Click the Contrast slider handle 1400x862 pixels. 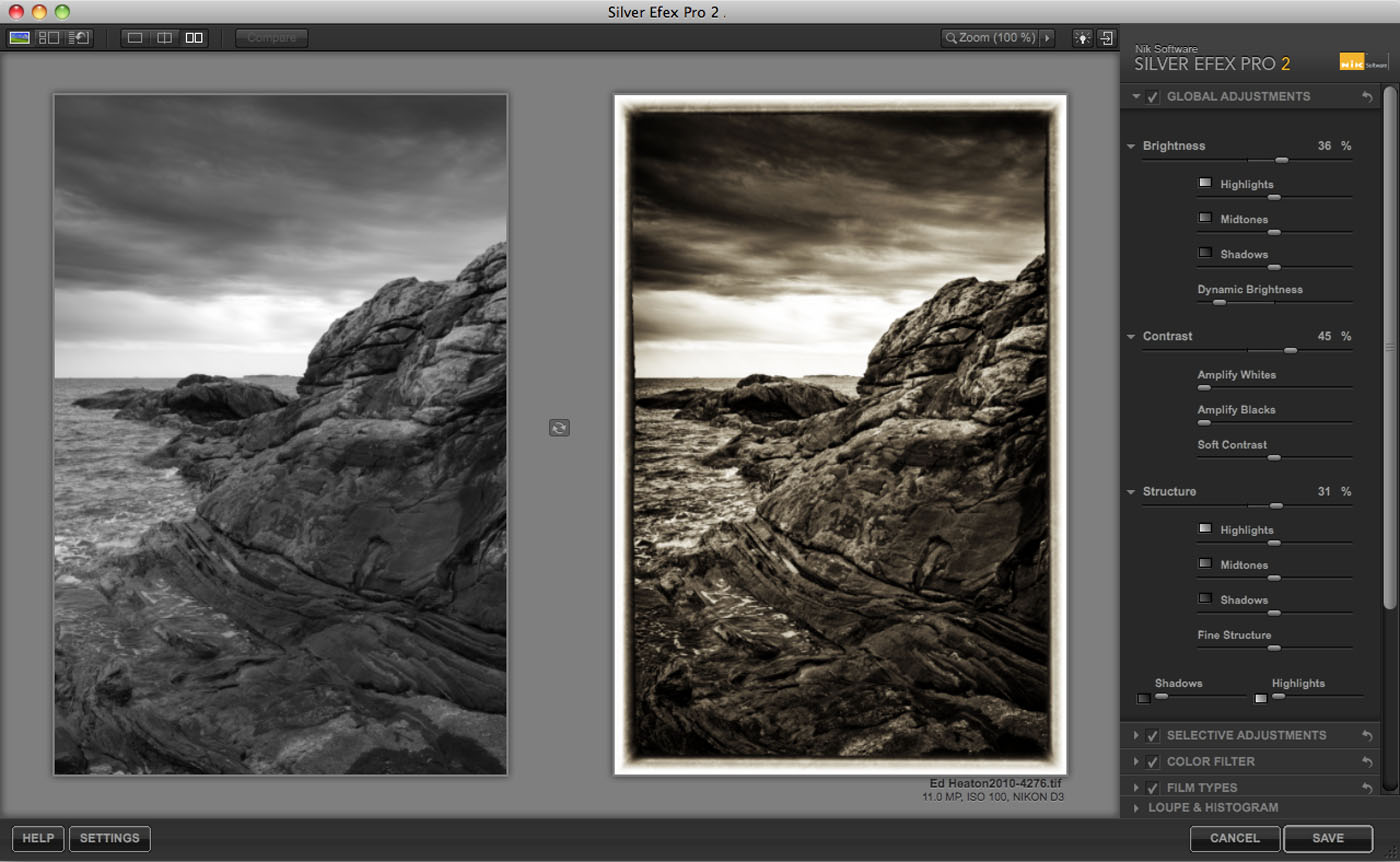(x=1290, y=350)
